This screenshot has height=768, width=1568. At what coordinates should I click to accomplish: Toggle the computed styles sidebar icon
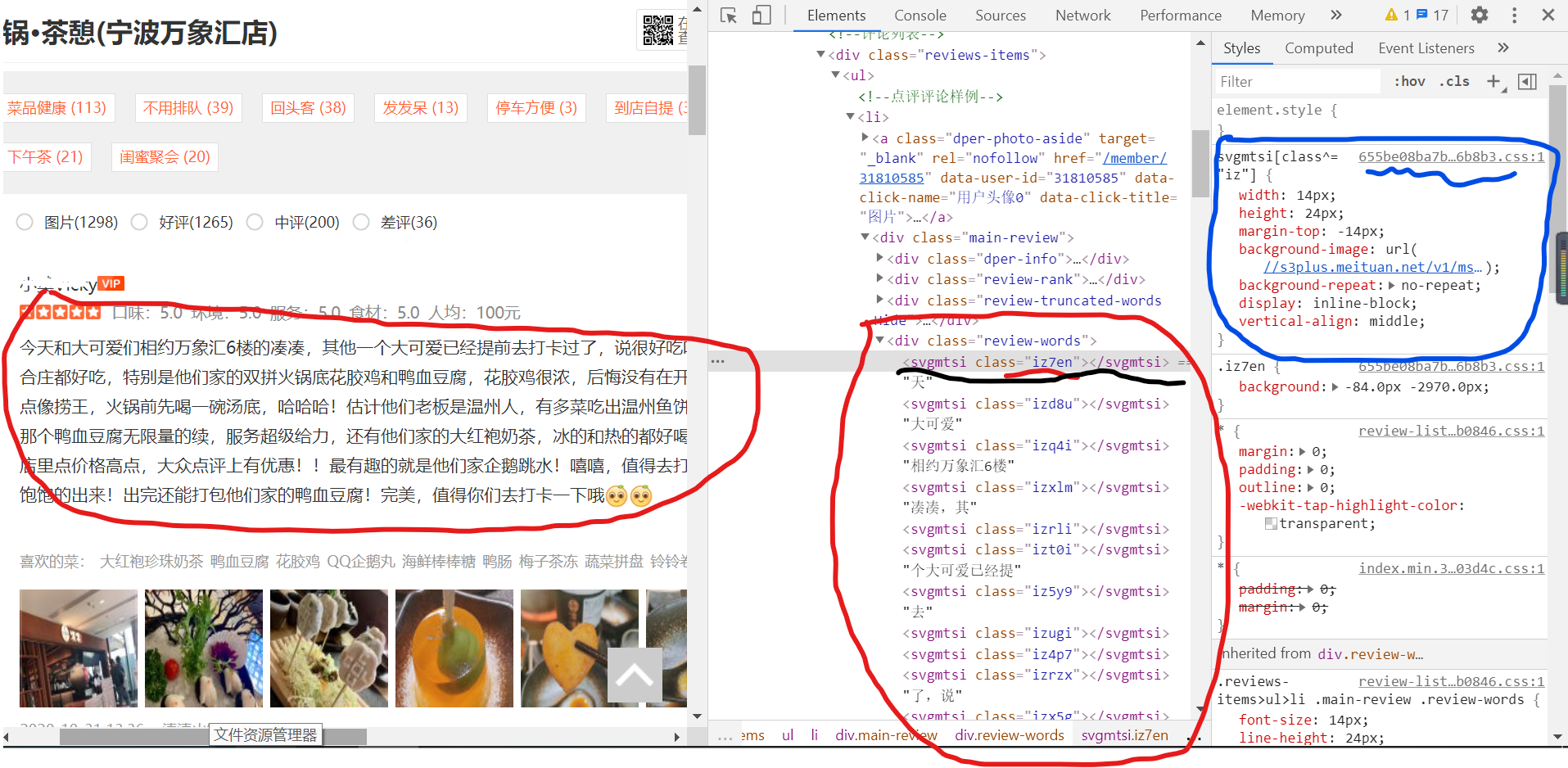[1527, 81]
